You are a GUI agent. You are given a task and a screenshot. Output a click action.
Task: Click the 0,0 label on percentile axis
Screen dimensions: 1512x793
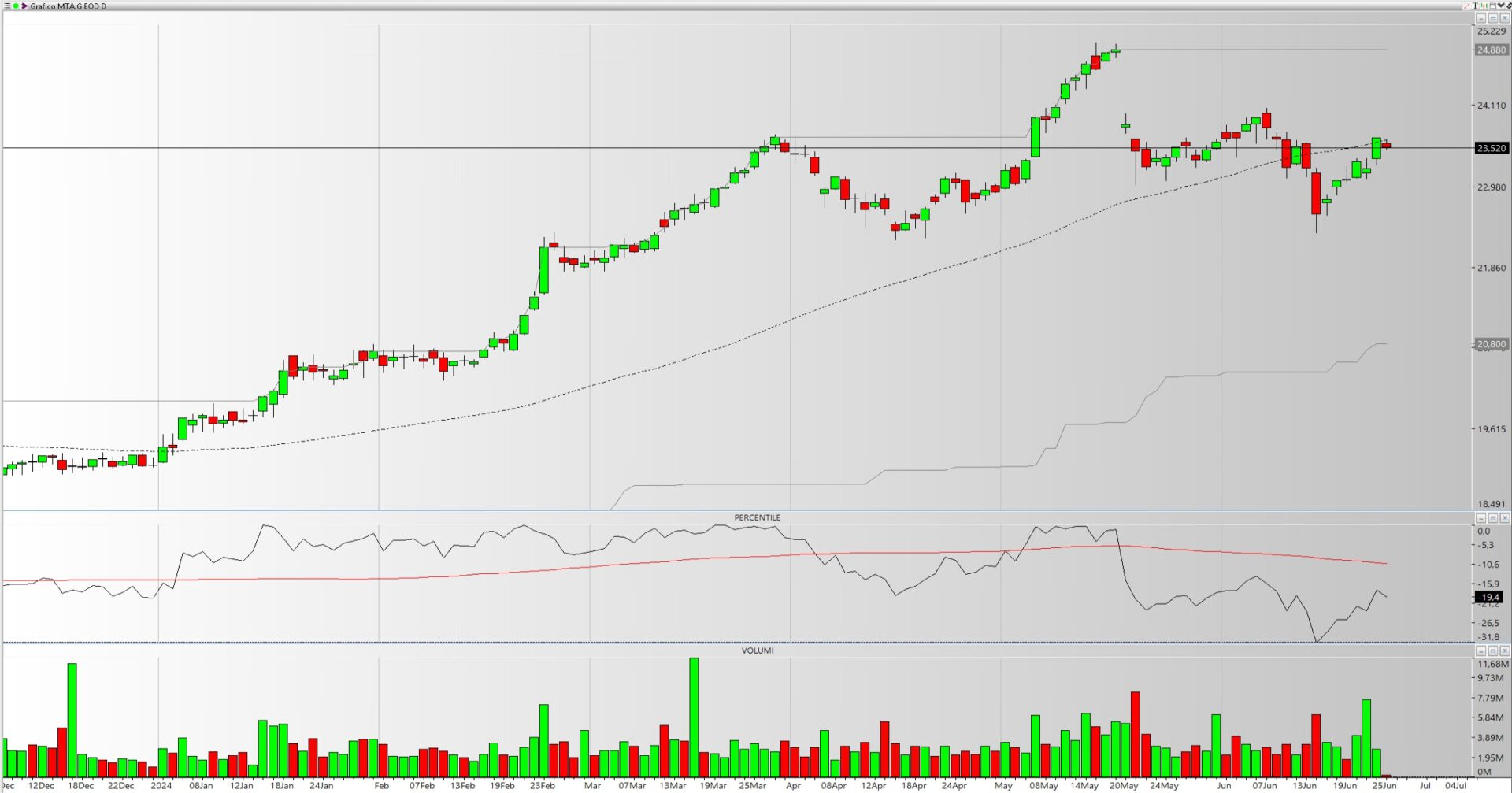coord(1484,532)
